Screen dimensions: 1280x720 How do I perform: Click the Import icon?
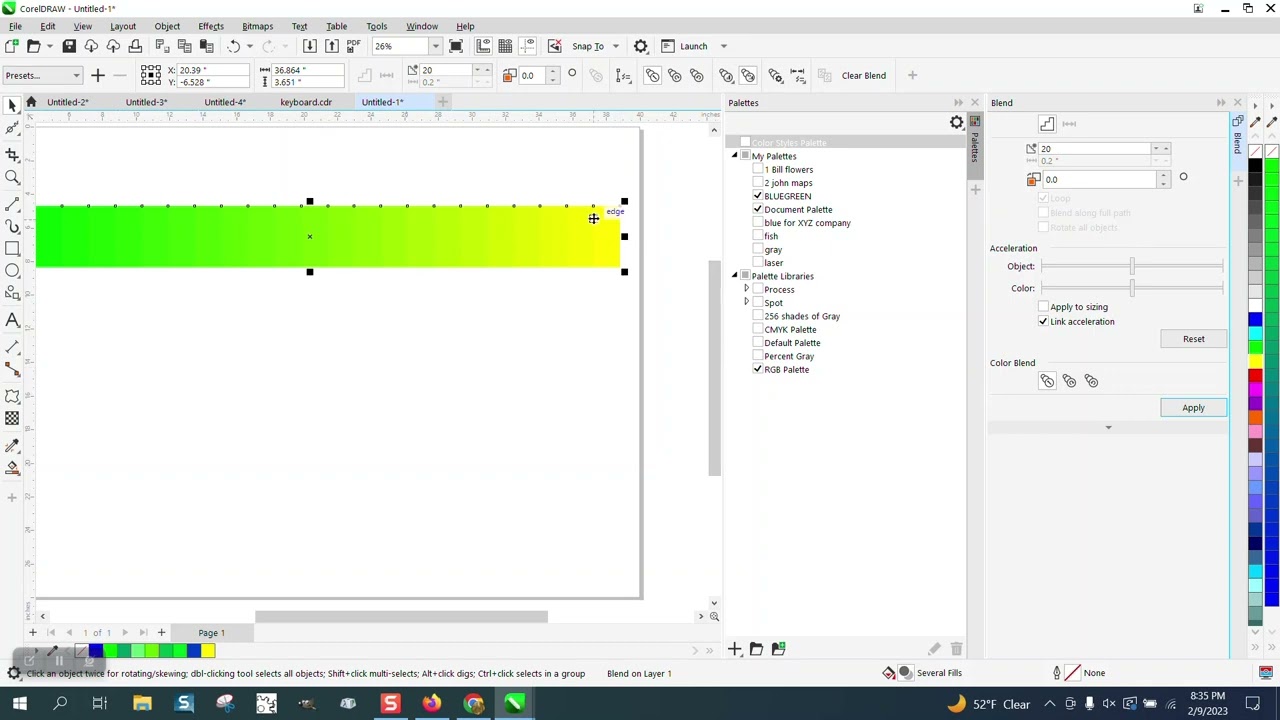(309, 46)
